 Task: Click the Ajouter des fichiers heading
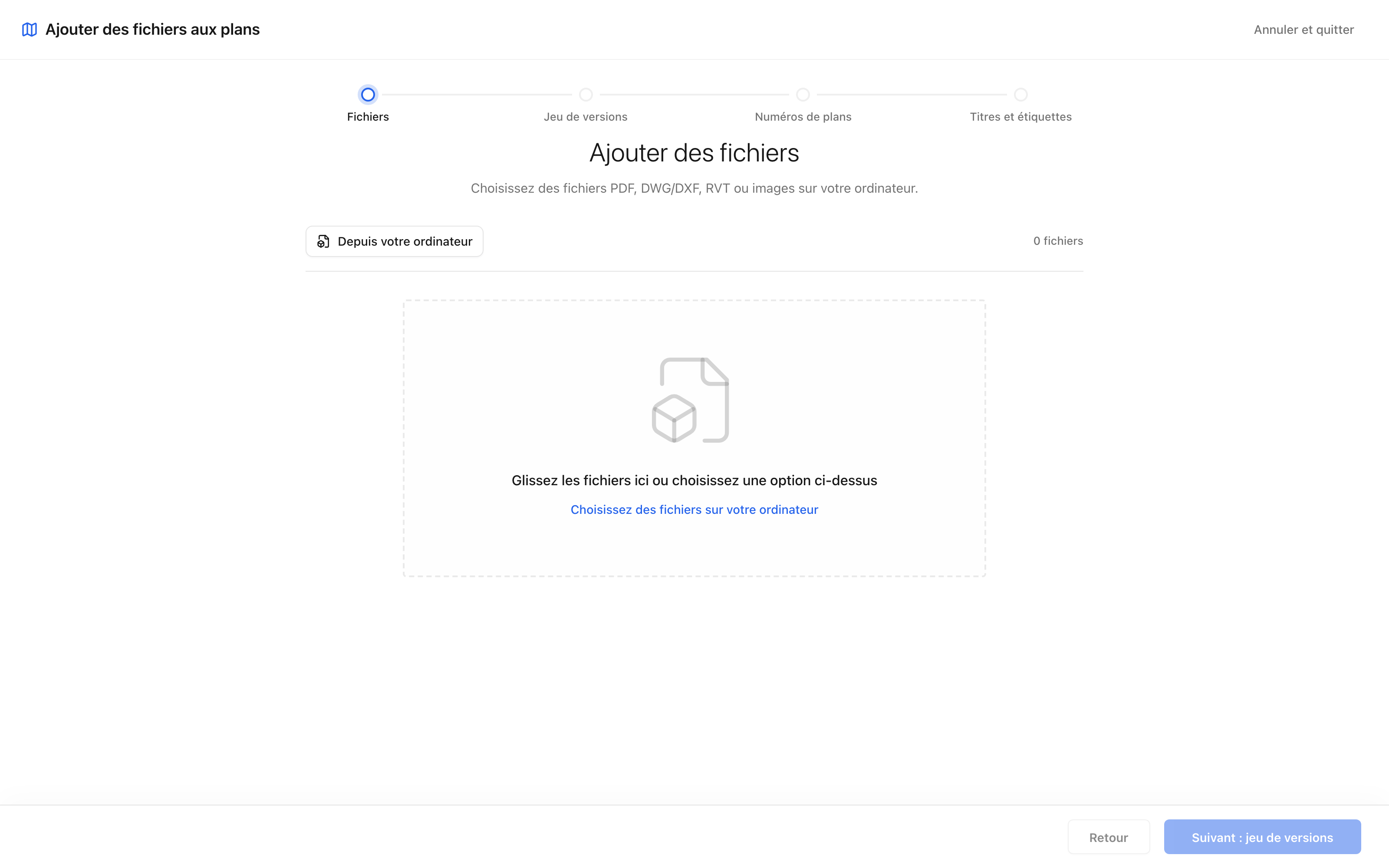(x=694, y=153)
